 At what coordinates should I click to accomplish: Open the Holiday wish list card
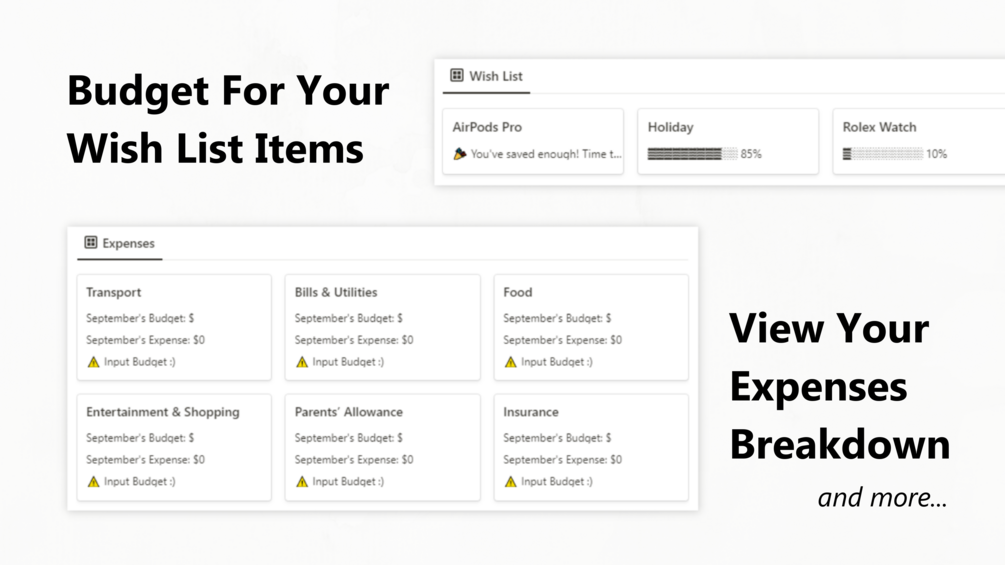point(728,141)
